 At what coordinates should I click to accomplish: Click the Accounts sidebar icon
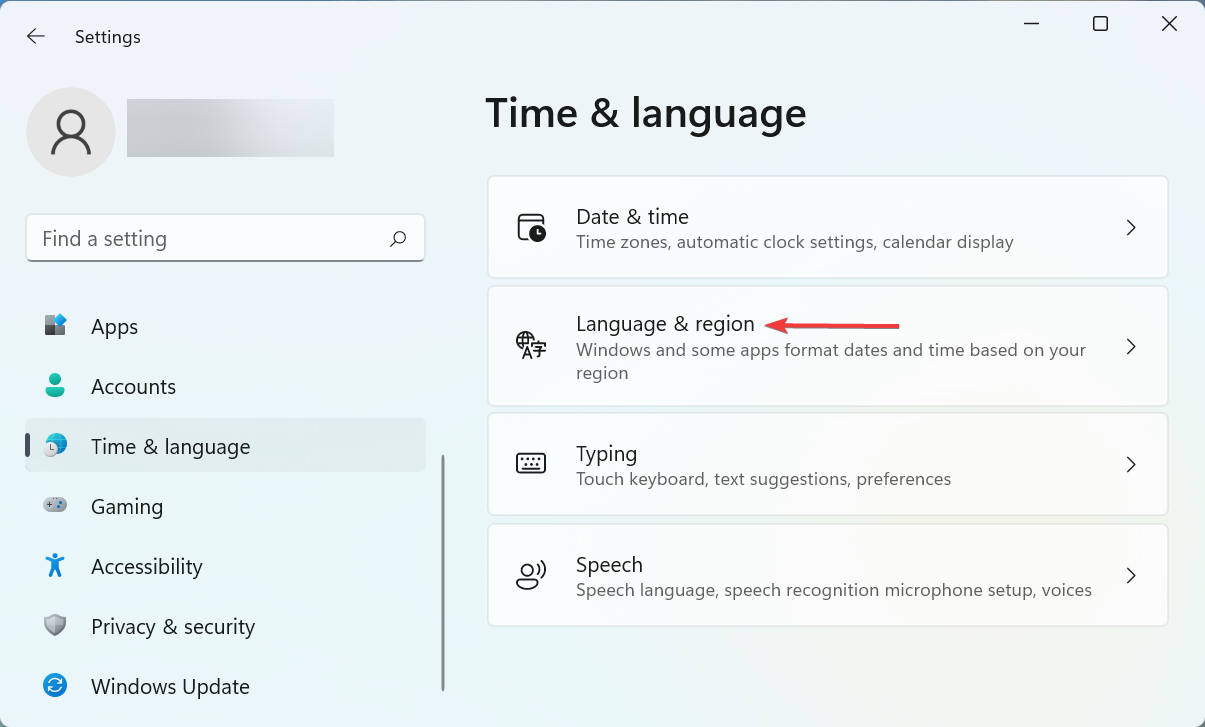[x=55, y=386]
